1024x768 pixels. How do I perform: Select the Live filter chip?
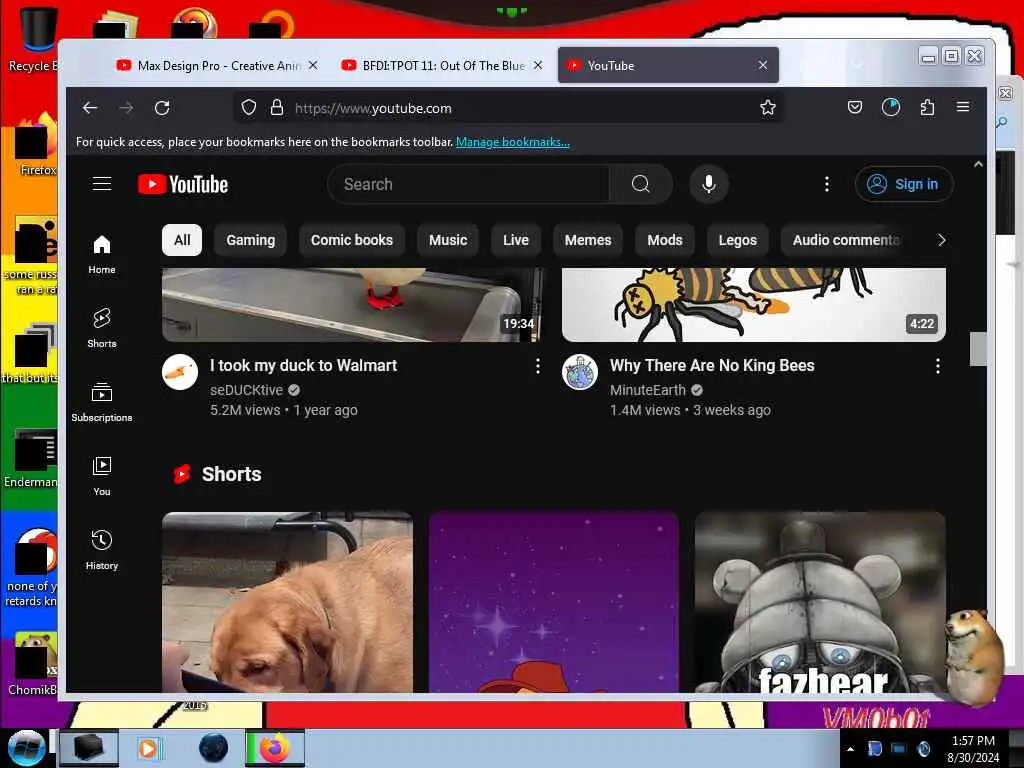point(516,240)
